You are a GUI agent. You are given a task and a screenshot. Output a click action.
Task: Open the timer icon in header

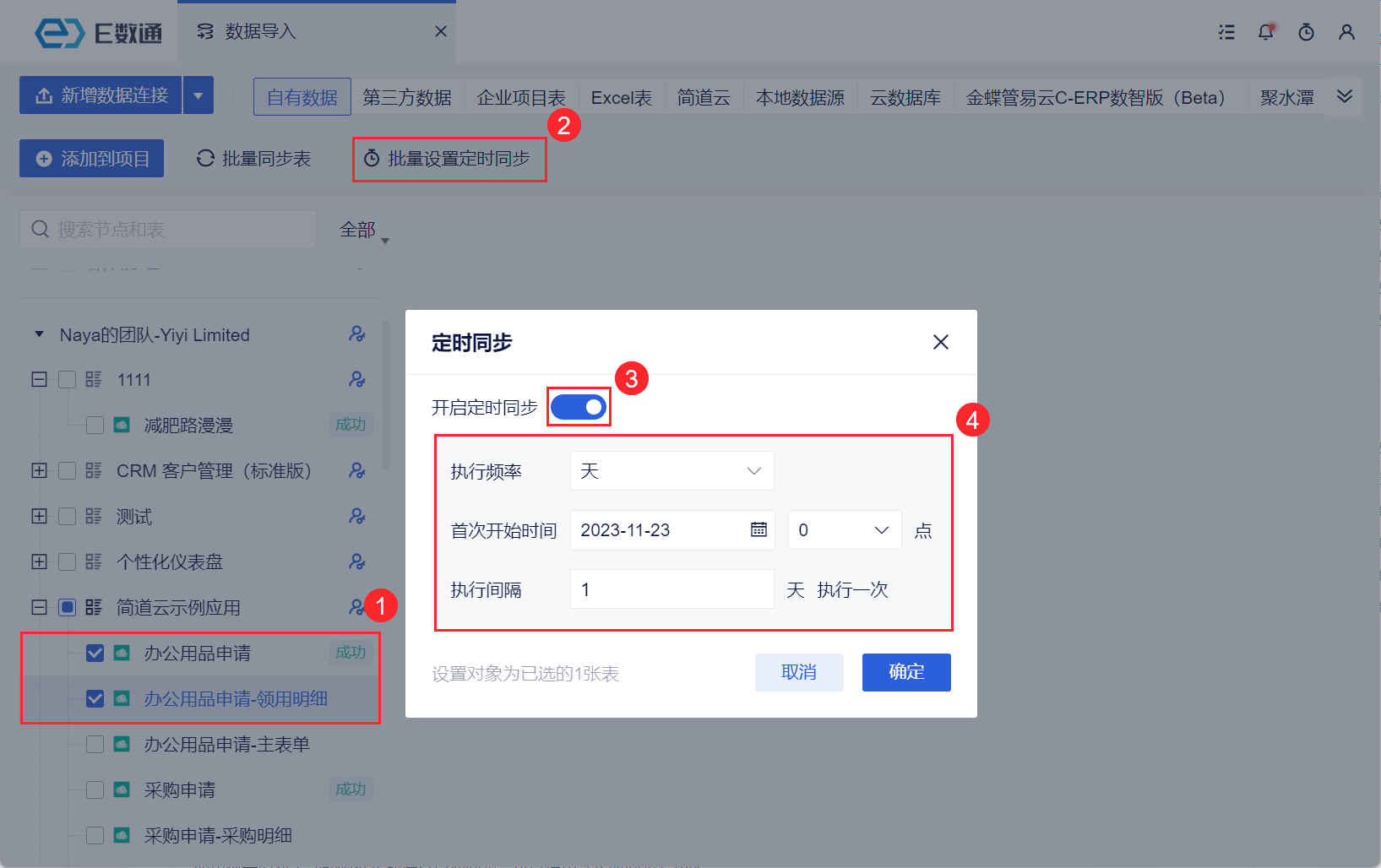click(1306, 32)
